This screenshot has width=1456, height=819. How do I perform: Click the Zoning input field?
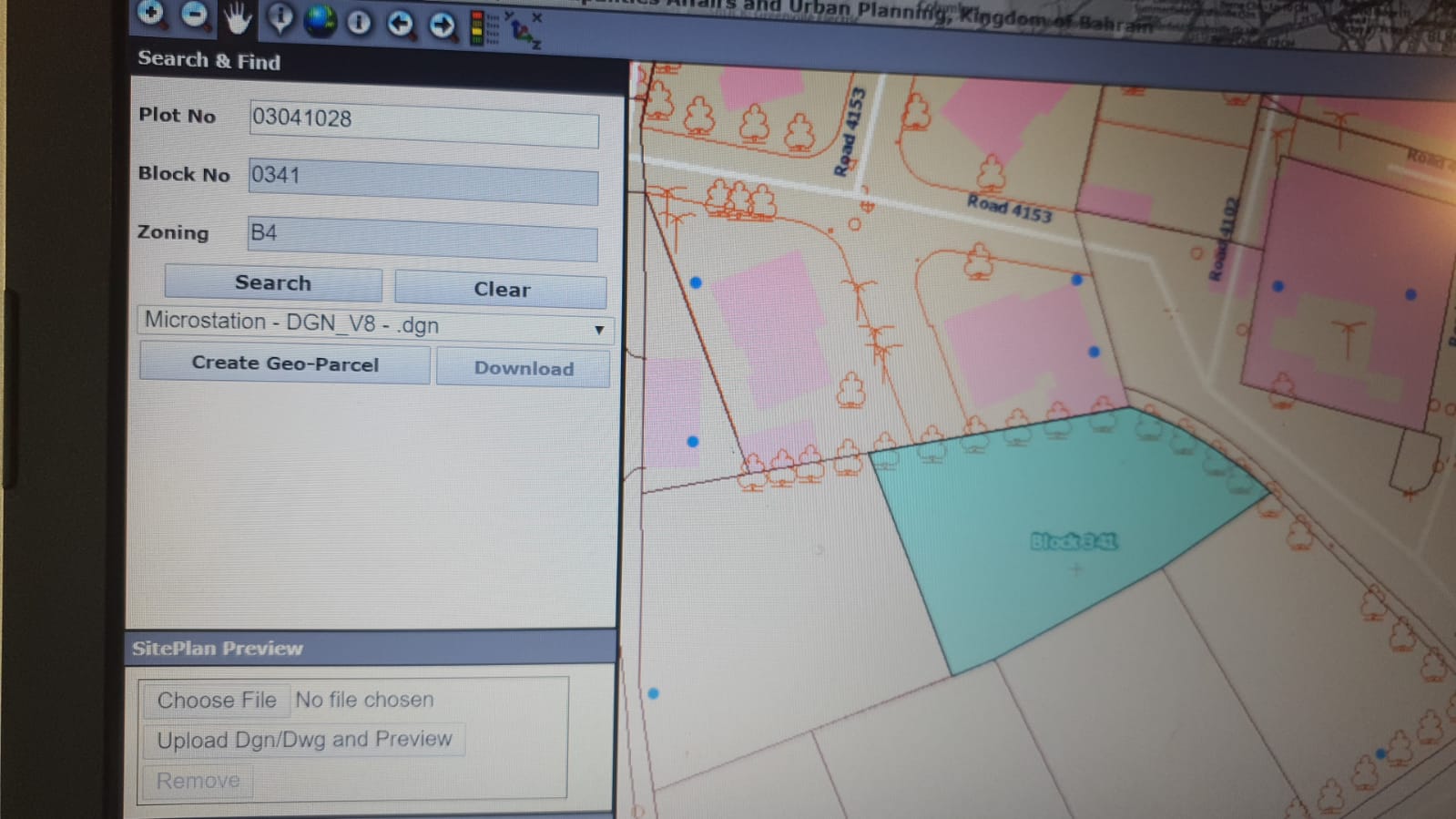pyautogui.click(x=423, y=238)
